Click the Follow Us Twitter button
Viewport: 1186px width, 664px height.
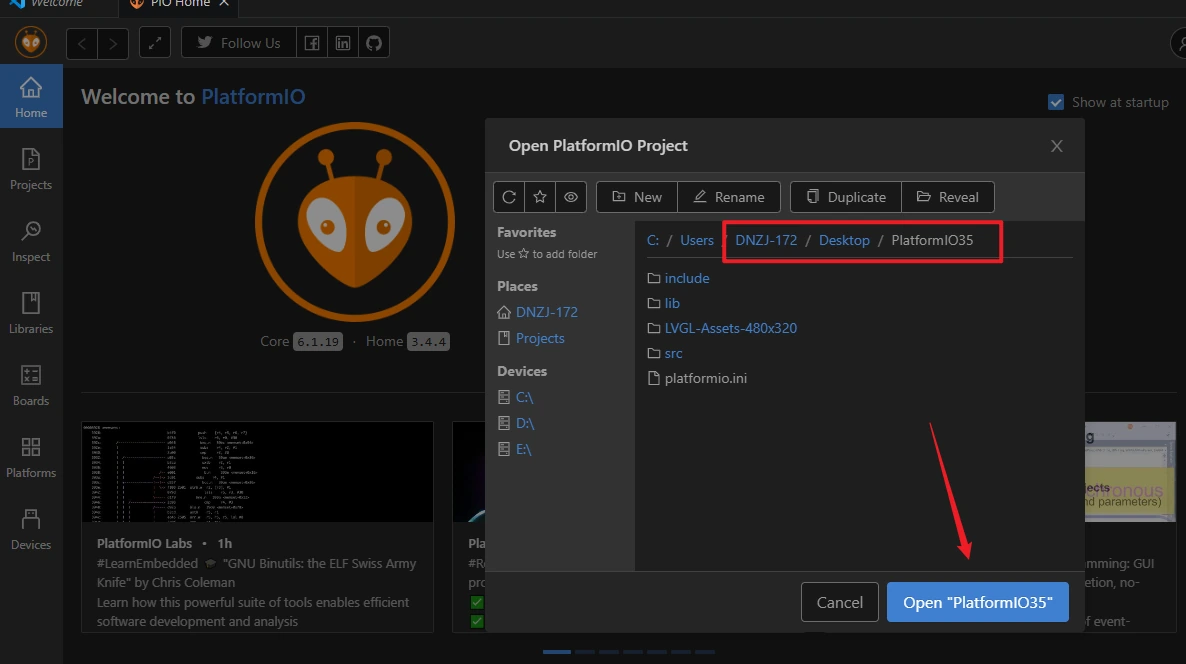coord(238,43)
